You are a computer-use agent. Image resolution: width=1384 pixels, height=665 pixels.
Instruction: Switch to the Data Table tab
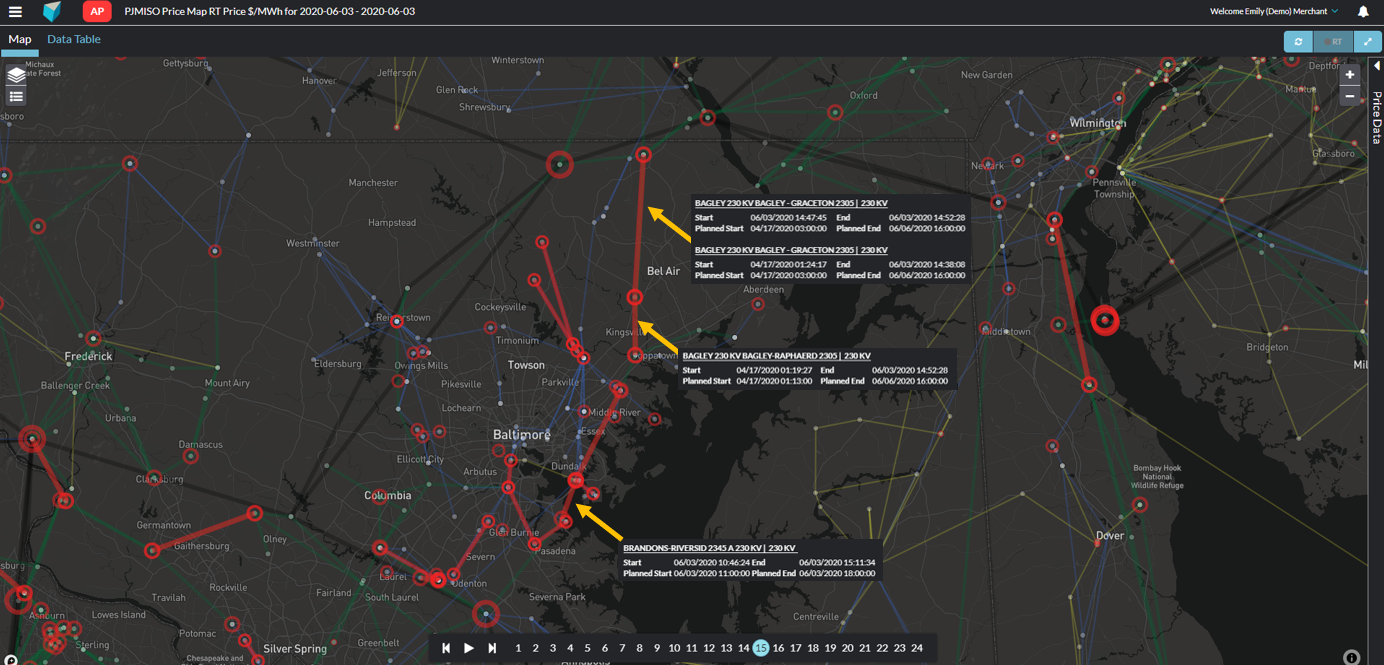click(74, 39)
